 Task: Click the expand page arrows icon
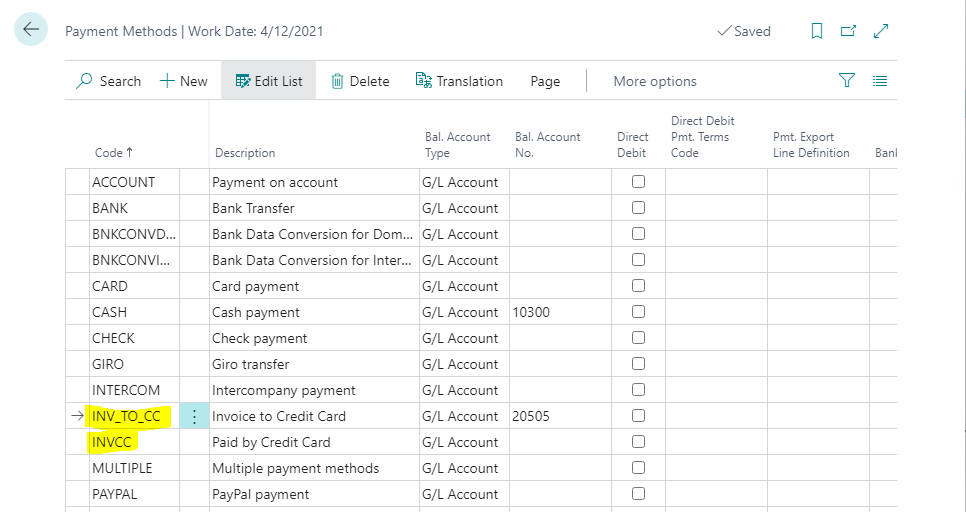point(881,31)
